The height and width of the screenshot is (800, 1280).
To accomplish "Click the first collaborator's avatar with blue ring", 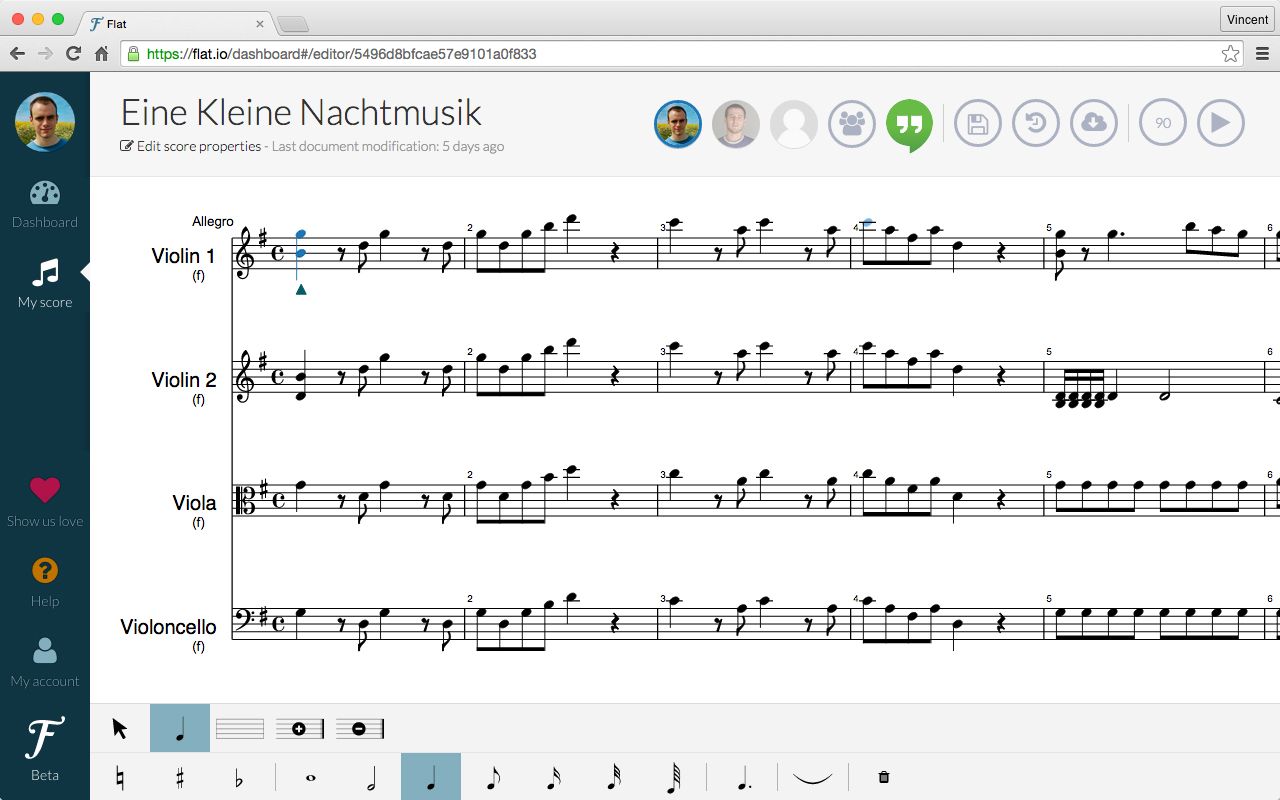I will (x=678, y=124).
